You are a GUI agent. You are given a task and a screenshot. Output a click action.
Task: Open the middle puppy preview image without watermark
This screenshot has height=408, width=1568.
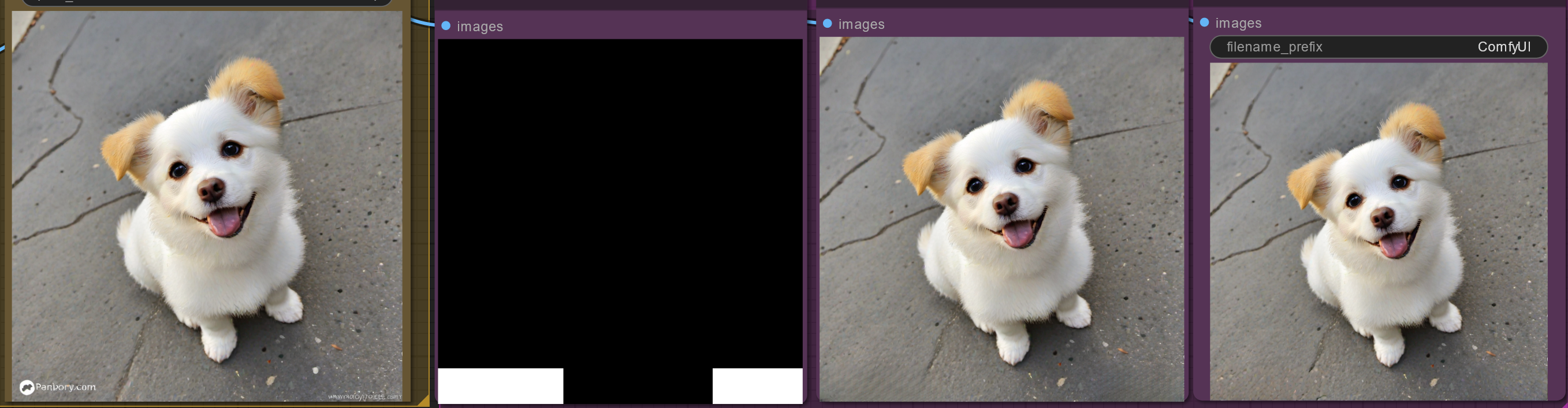click(x=1001, y=218)
